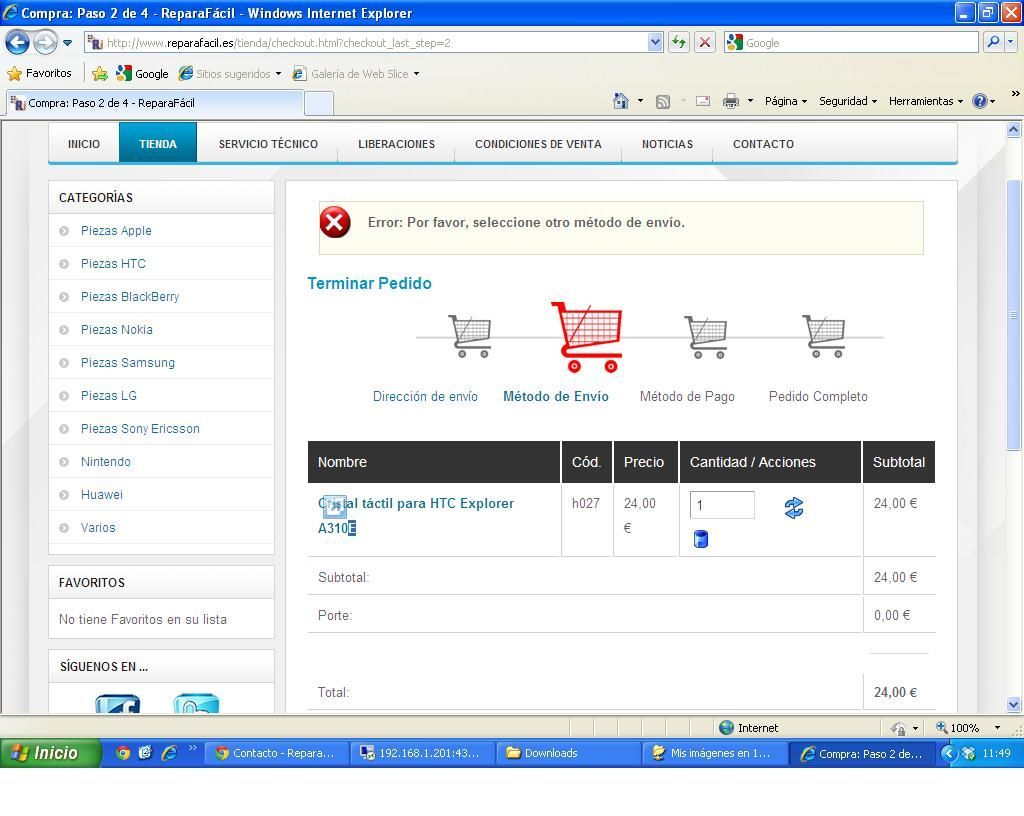
Task: Select the TIENDA navigation tab
Action: (157, 144)
